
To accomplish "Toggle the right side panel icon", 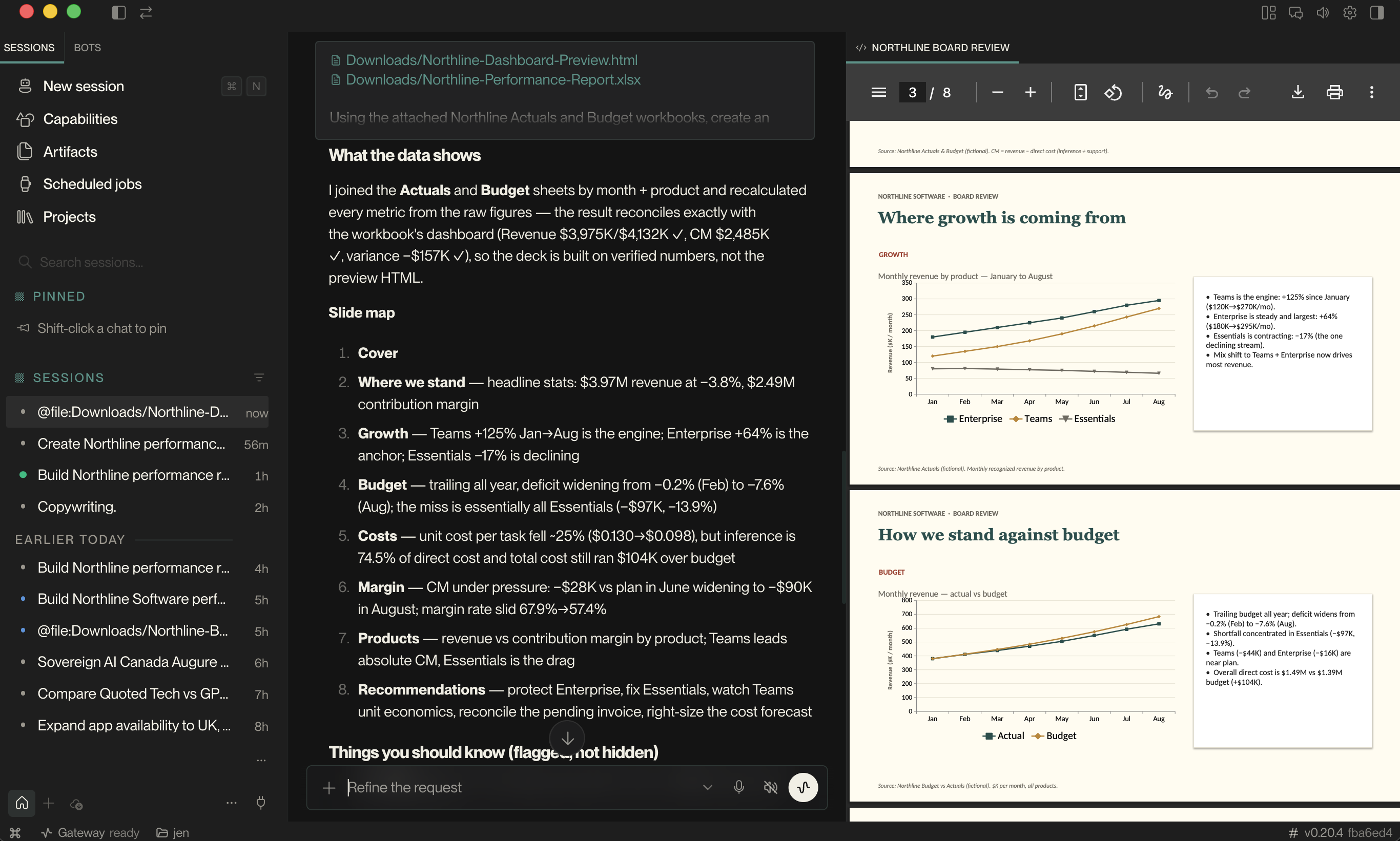I will click(x=1377, y=12).
